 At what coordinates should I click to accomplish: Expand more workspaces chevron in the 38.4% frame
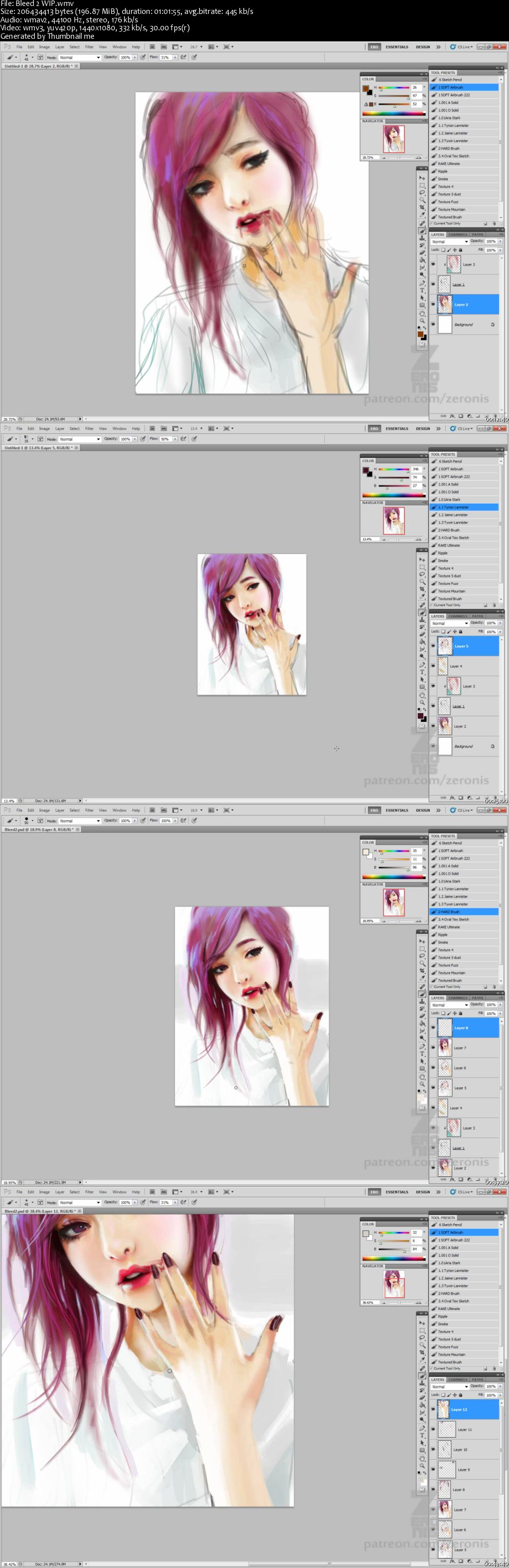(438, 1192)
